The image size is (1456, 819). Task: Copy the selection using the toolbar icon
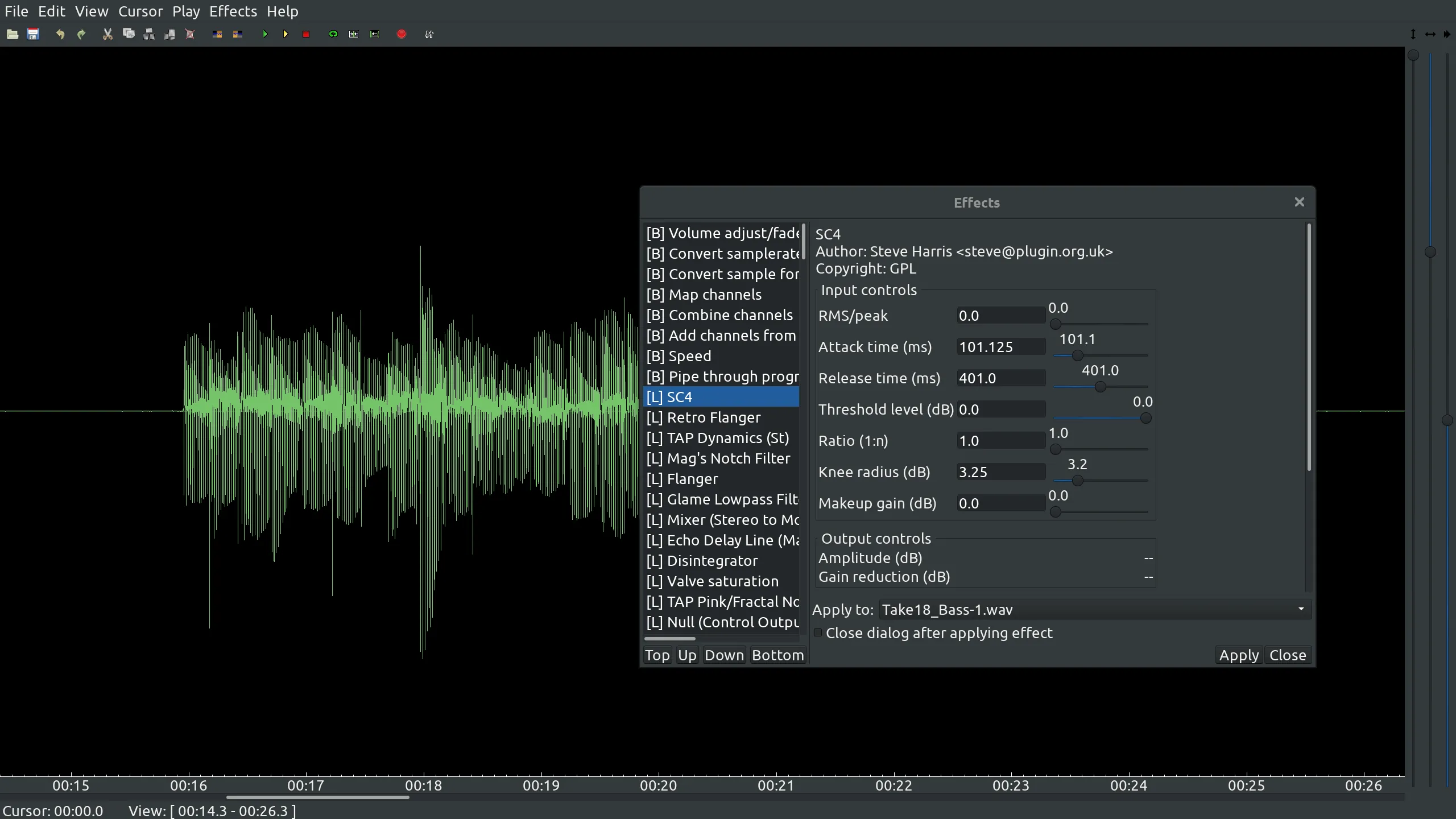point(129,34)
